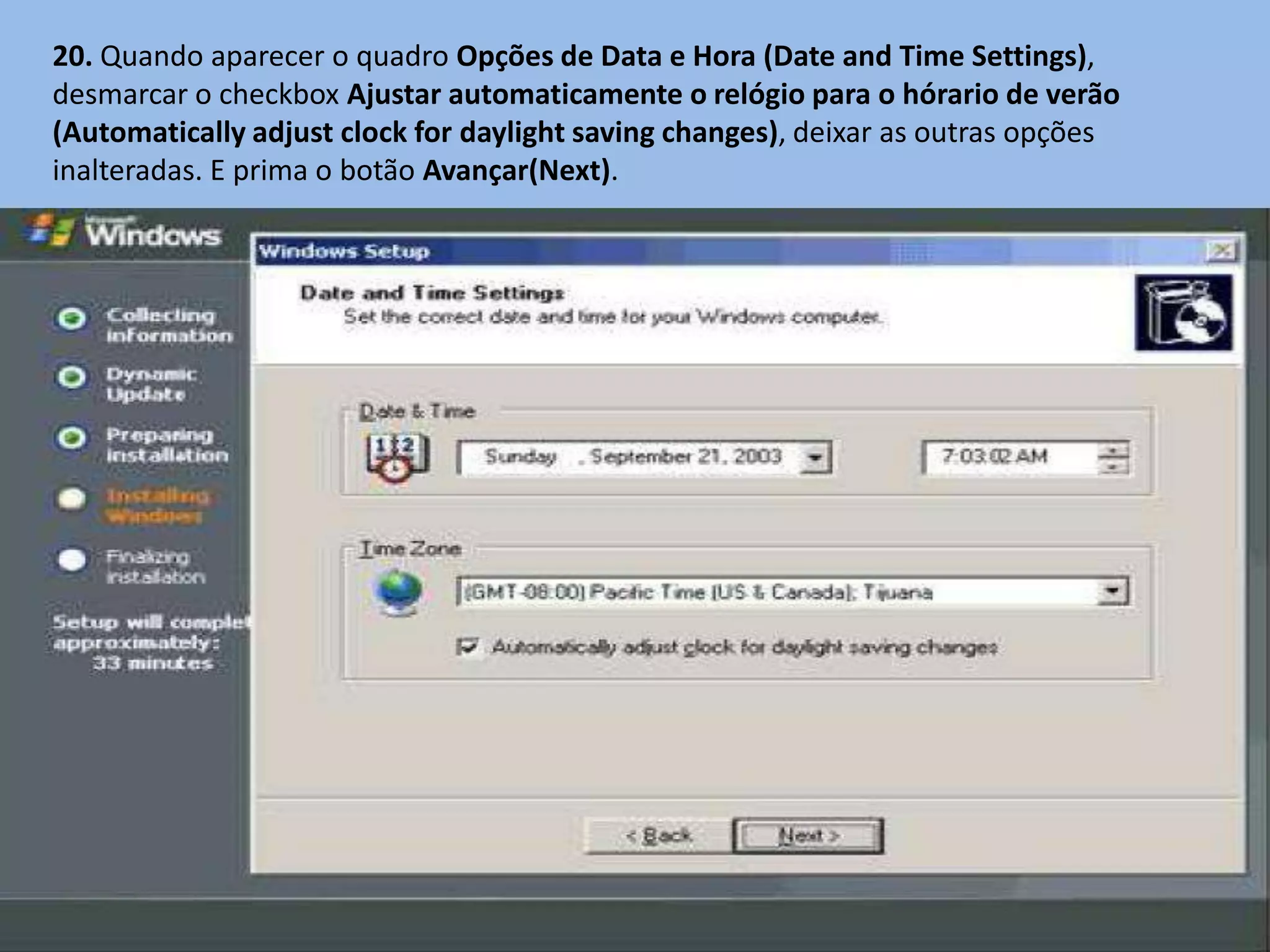Click the 'Dynamic Update' label
The image size is (1270, 952).
[x=151, y=384]
